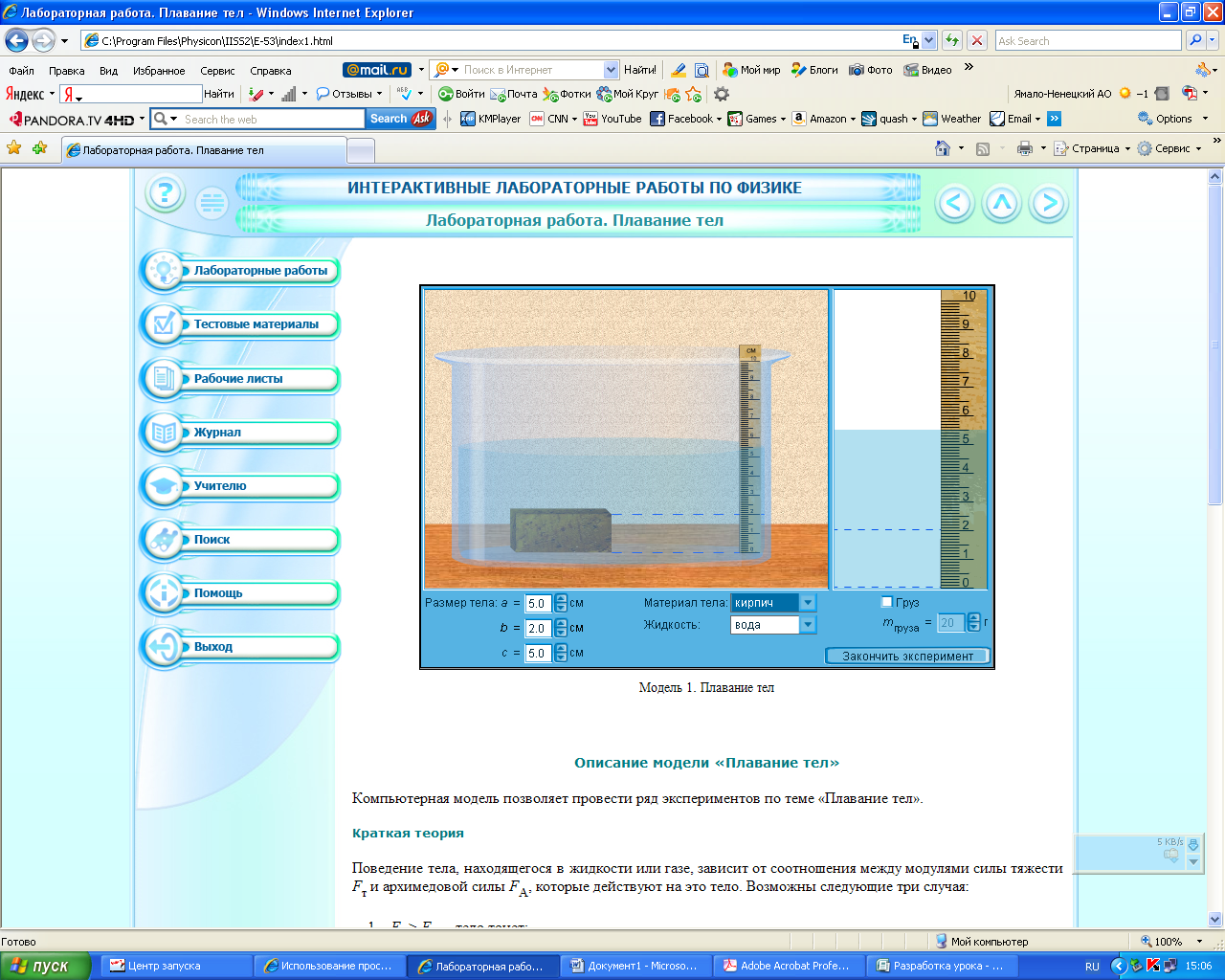Click the Stop loading red X icon

977,40
